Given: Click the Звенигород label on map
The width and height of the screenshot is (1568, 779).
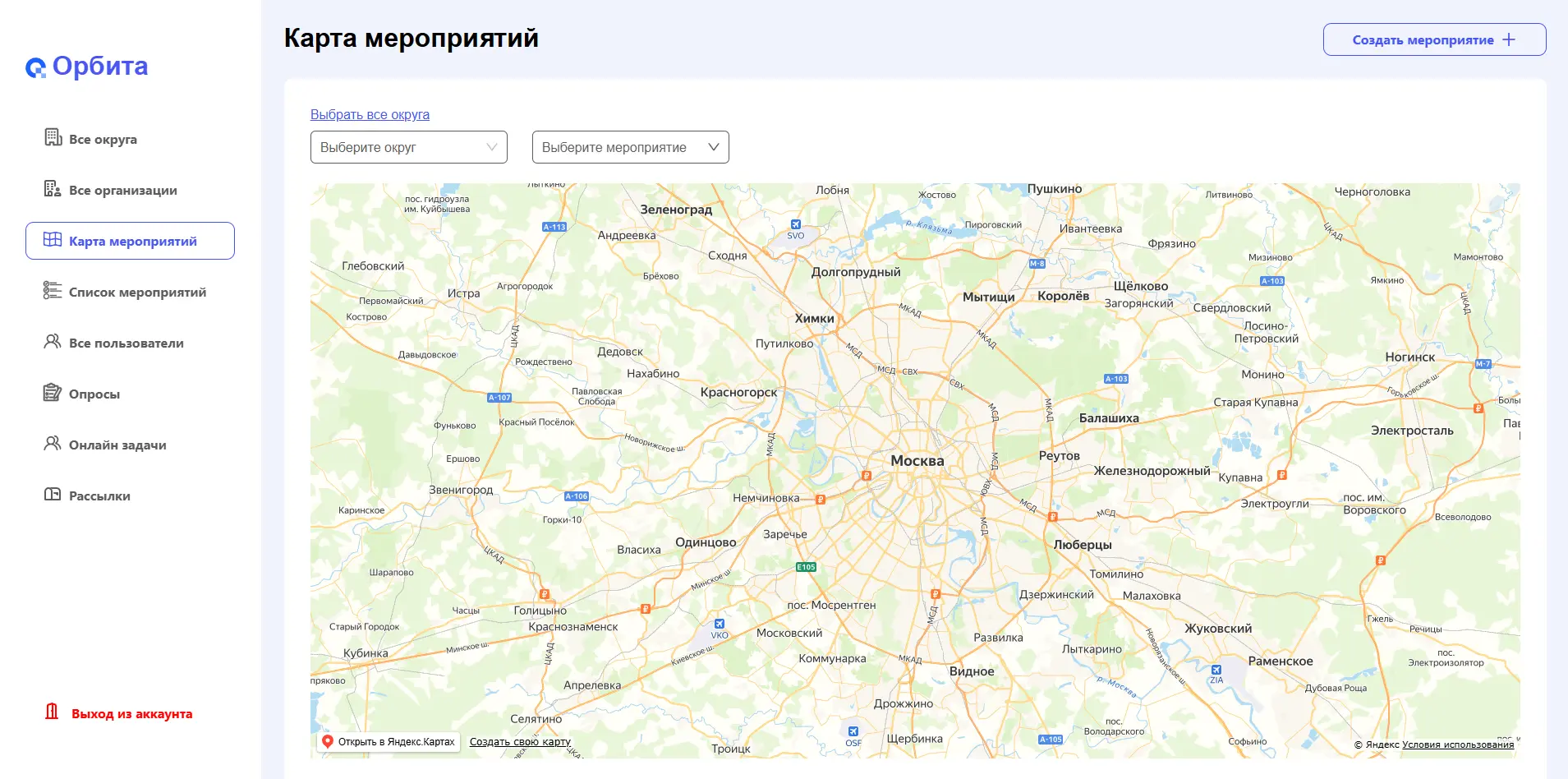Looking at the screenshot, I should [x=461, y=490].
